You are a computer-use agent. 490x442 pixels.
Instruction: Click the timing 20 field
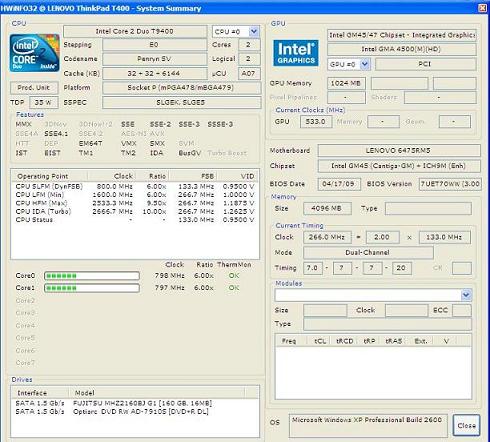pyautogui.click(x=401, y=268)
